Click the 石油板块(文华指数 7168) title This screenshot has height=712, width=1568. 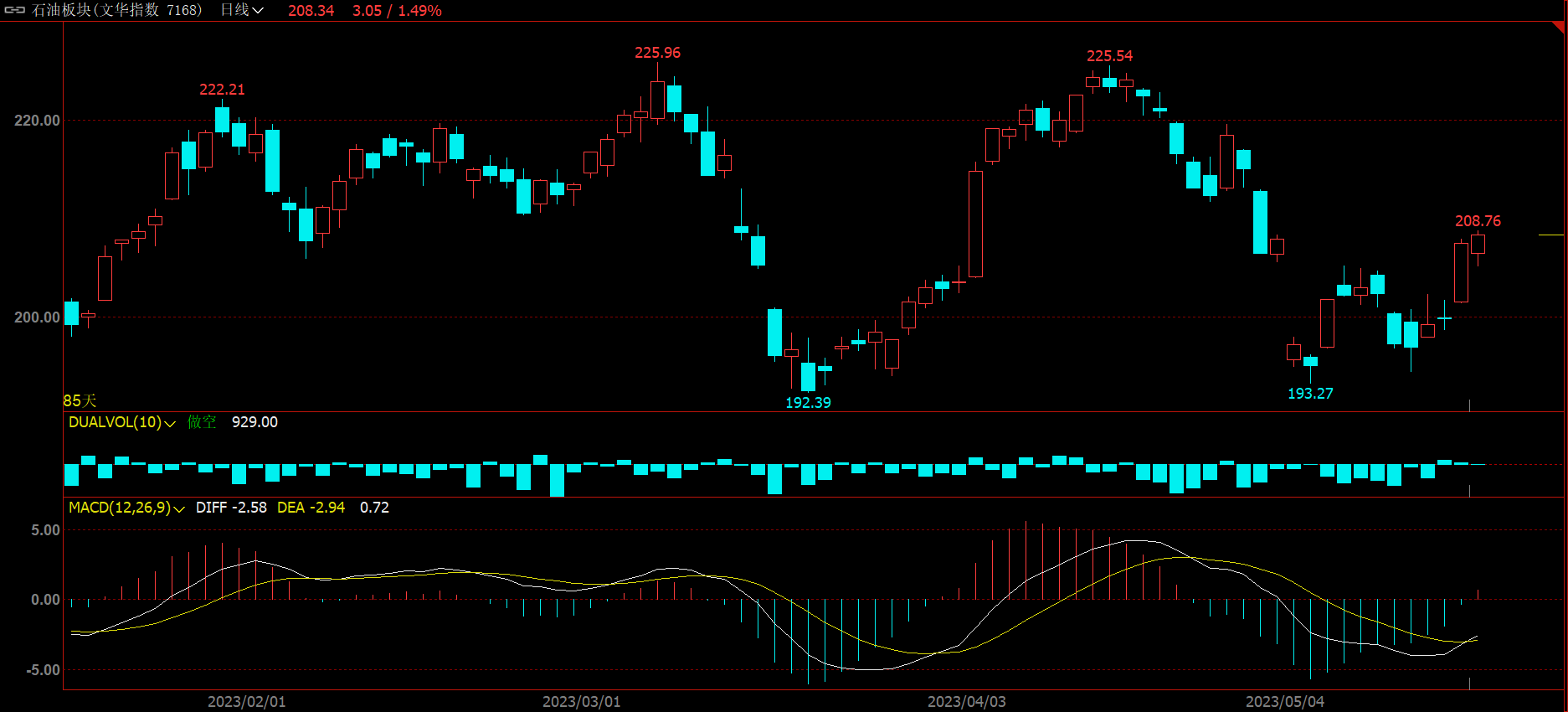click(117, 10)
